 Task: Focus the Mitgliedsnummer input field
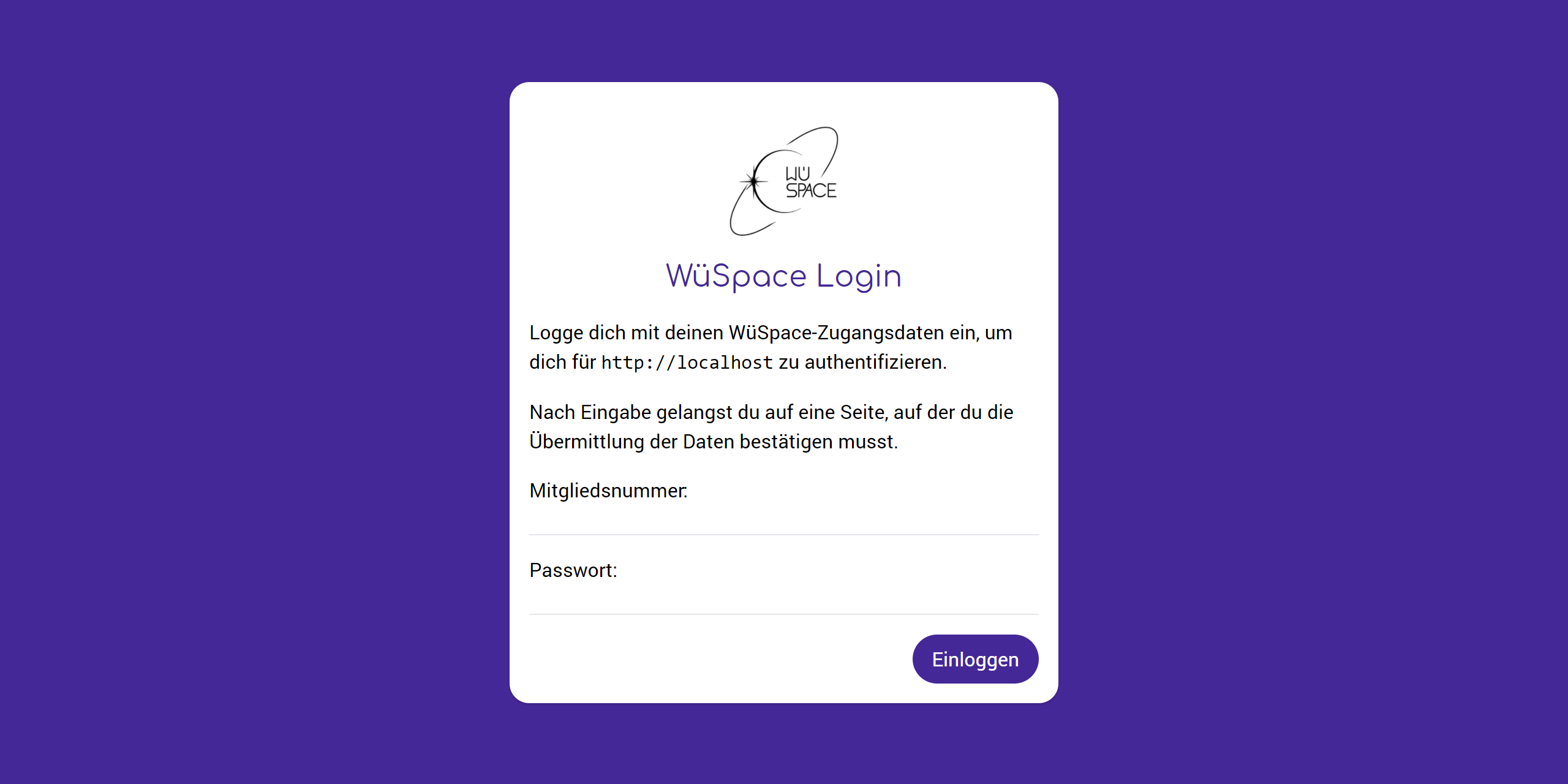click(x=783, y=519)
